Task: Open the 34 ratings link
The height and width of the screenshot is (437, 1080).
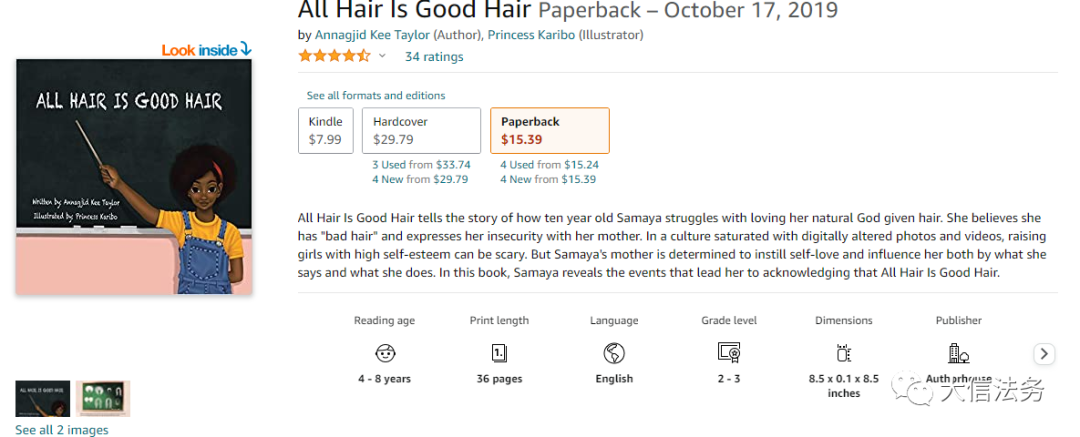Action: pyautogui.click(x=434, y=57)
